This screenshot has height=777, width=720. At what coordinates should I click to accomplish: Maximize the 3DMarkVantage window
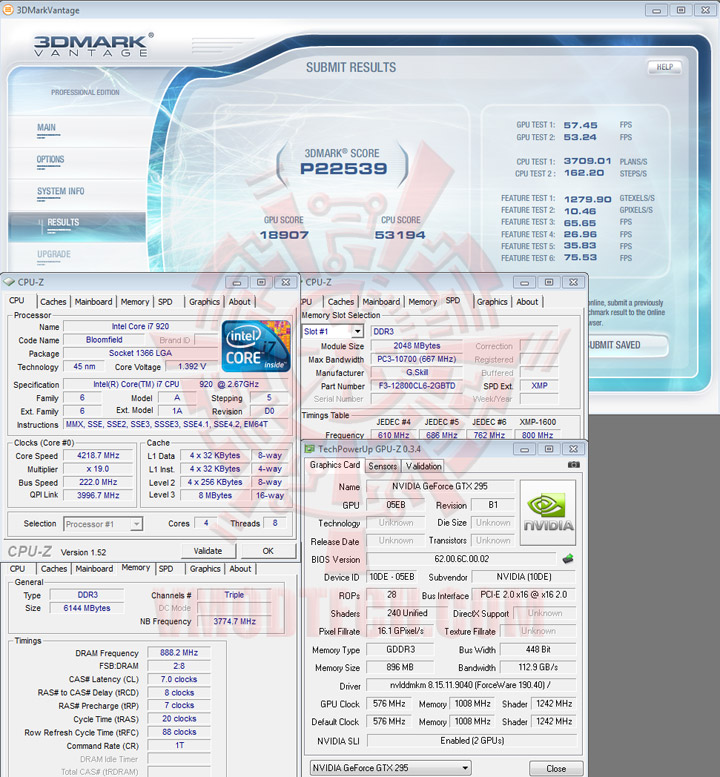coord(681,10)
